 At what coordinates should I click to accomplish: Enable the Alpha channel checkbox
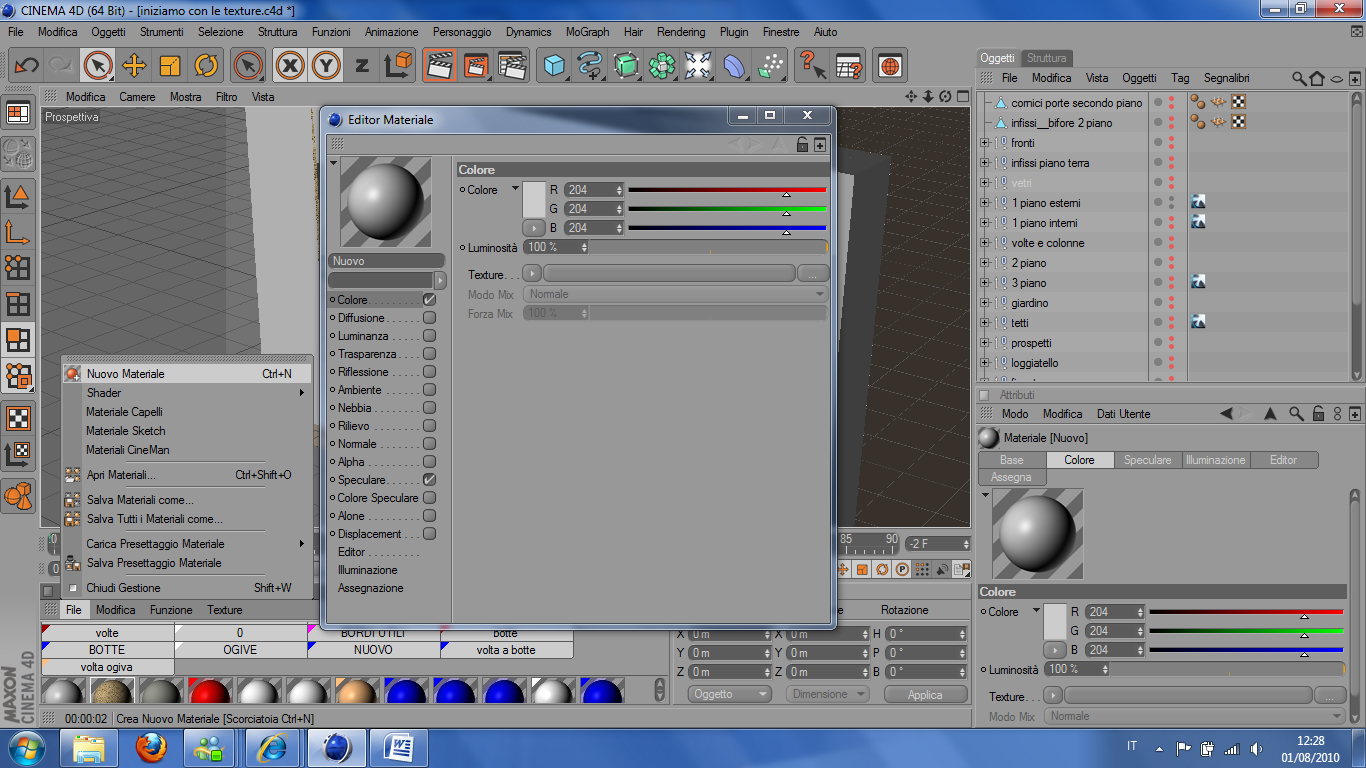click(x=429, y=462)
